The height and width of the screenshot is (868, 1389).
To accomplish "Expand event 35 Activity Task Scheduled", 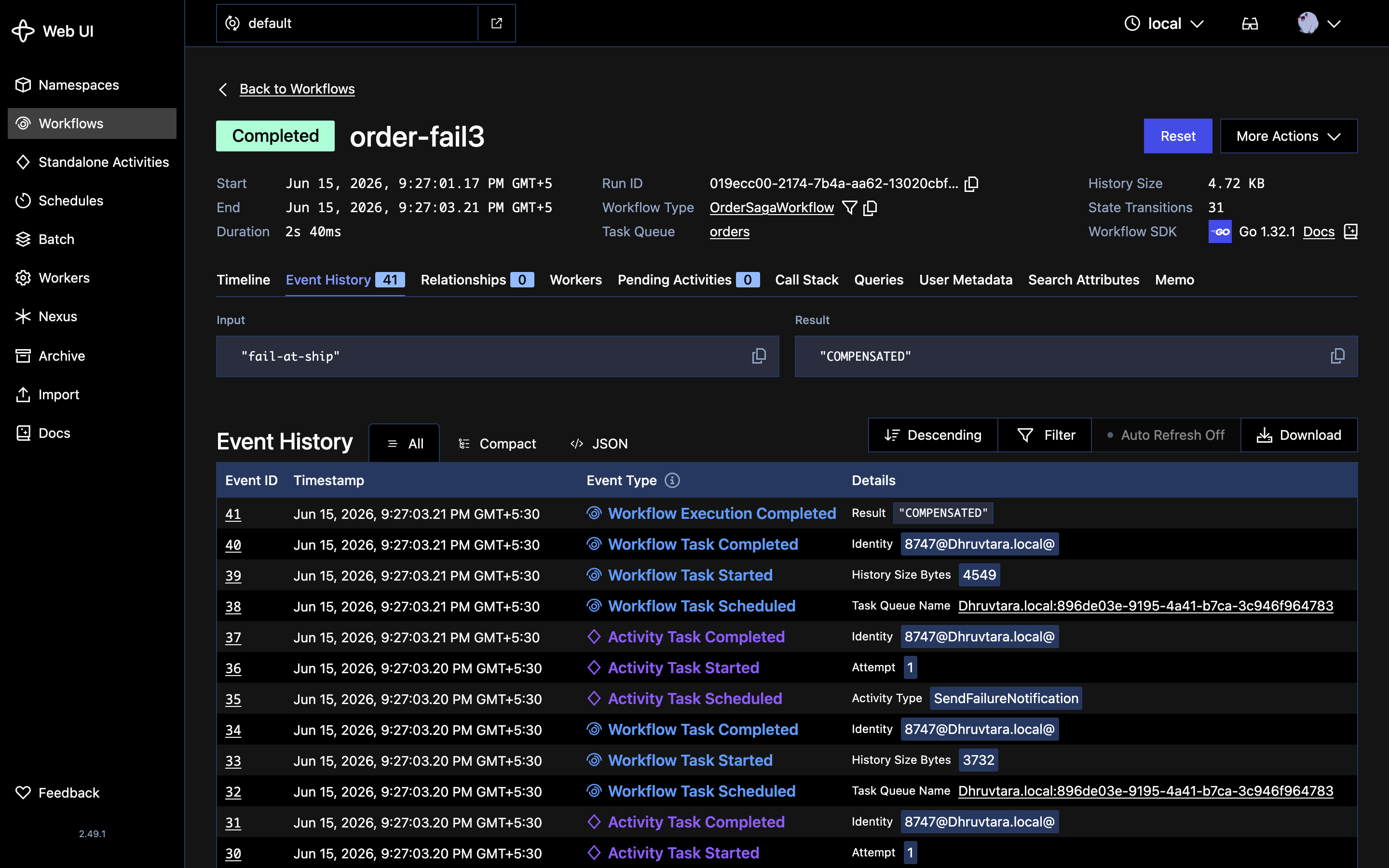I will pyautogui.click(x=787, y=699).
